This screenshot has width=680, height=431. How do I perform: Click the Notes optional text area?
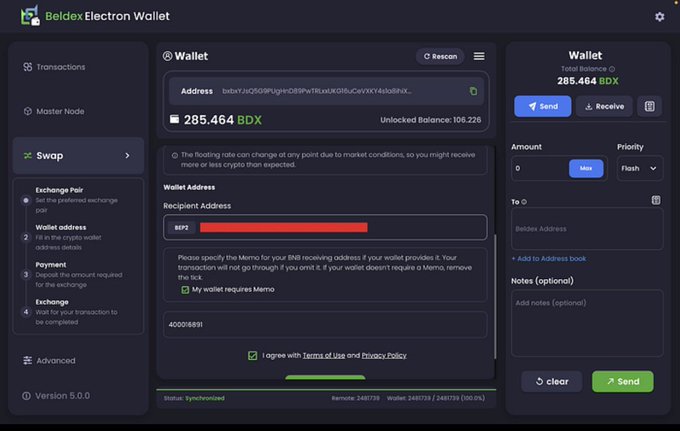tap(587, 323)
